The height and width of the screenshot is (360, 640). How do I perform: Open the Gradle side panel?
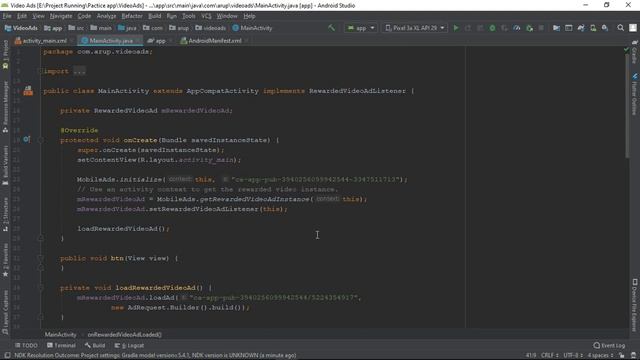(634, 52)
